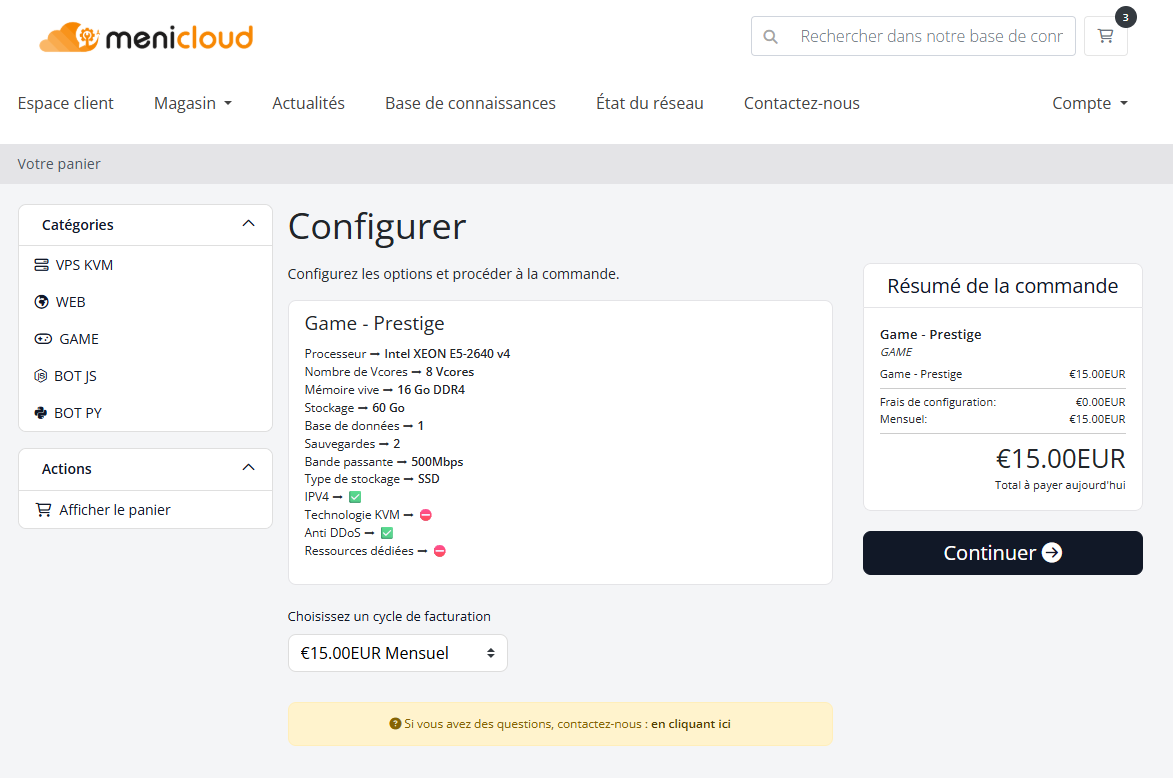Click the €0.00EUR configuration fee
The height and width of the screenshot is (778, 1173).
coord(1100,402)
